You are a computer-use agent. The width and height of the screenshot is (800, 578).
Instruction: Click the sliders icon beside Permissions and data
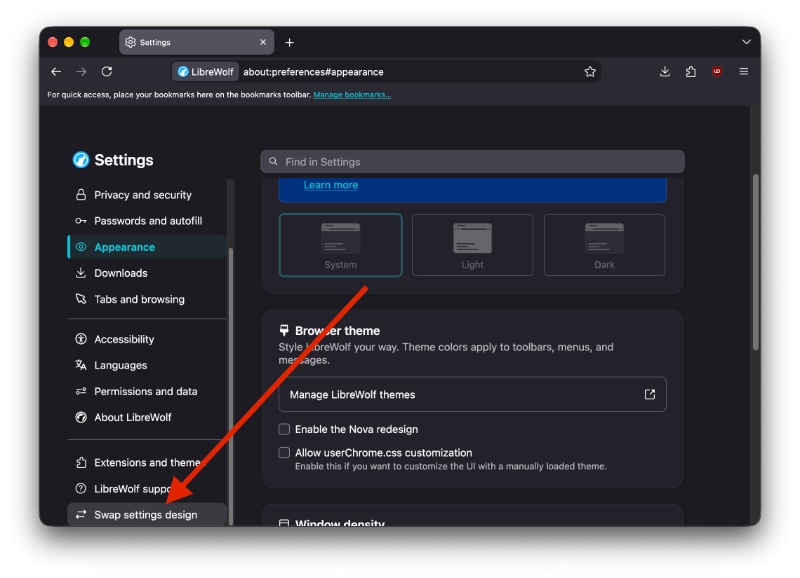(81, 391)
